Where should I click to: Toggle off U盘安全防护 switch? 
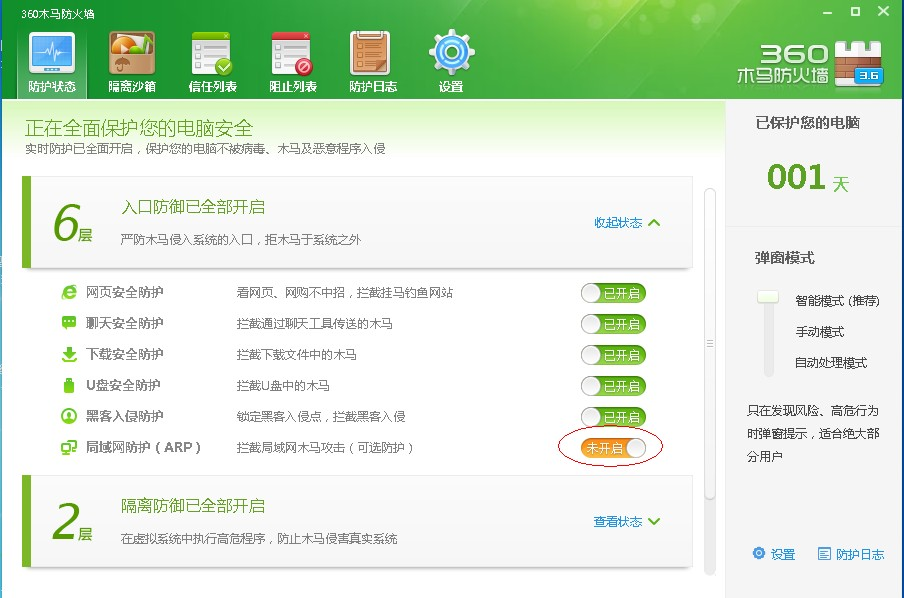click(613, 386)
